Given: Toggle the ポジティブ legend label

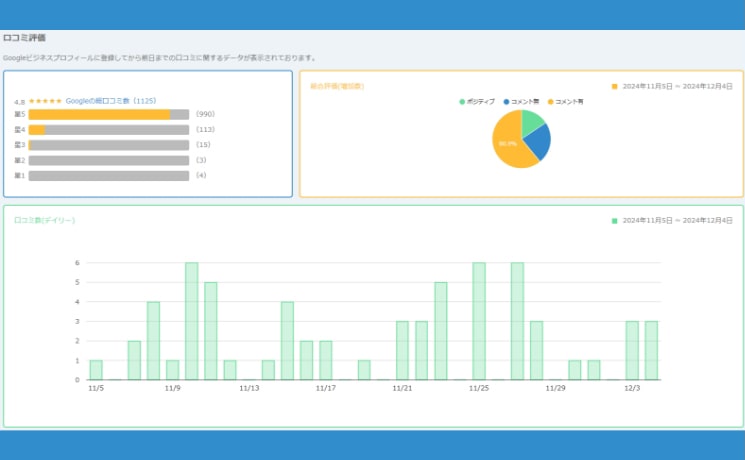Looking at the screenshot, I should pyautogui.click(x=481, y=101).
